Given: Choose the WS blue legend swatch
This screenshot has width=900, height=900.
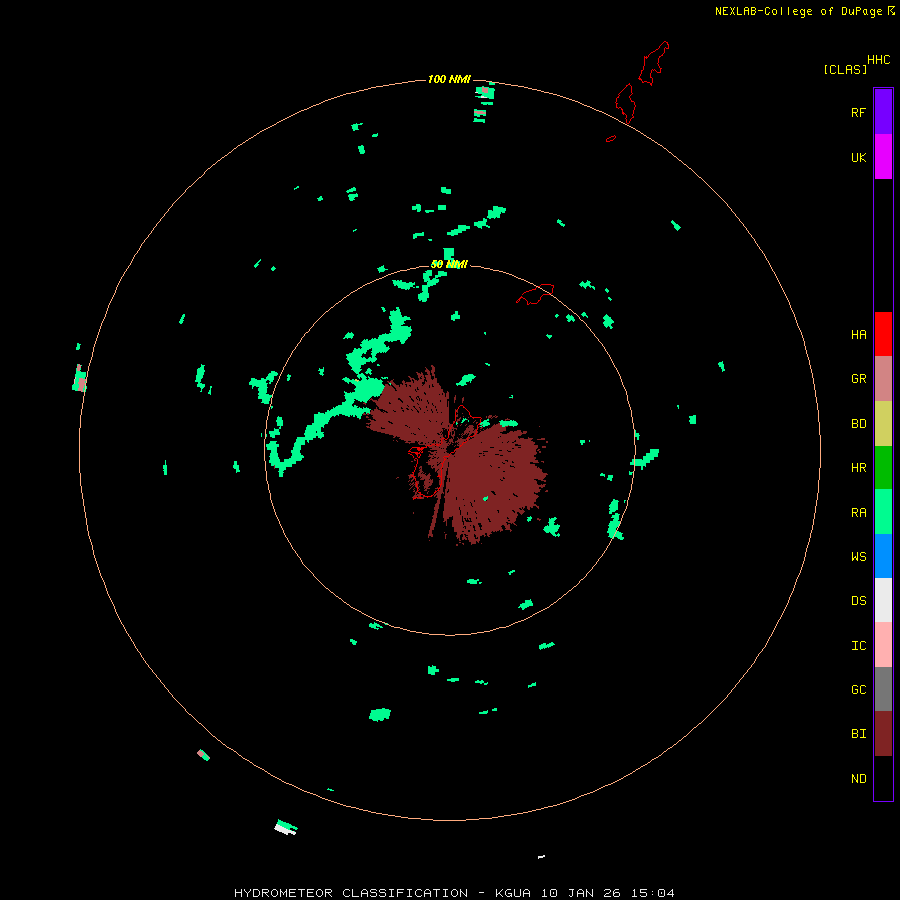Looking at the screenshot, I should tap(883, 556).
